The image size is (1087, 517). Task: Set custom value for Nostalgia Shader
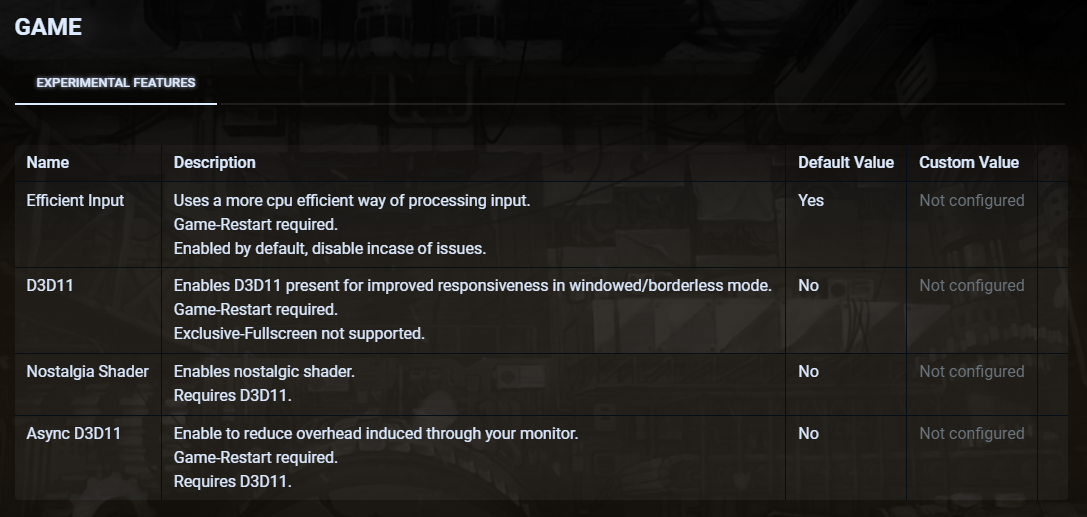[971, 372]
